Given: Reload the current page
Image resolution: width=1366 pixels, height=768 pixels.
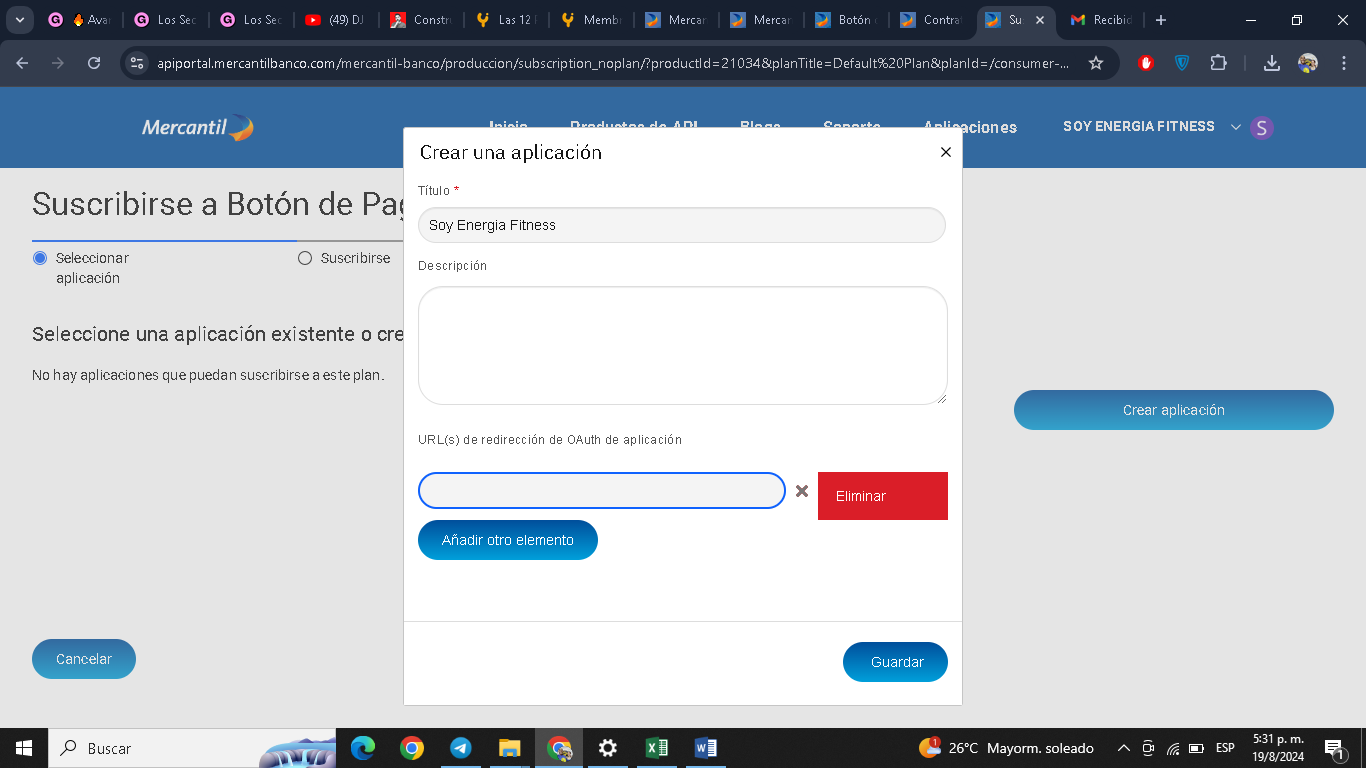Looking at the screenshot, I should point(94,63).
